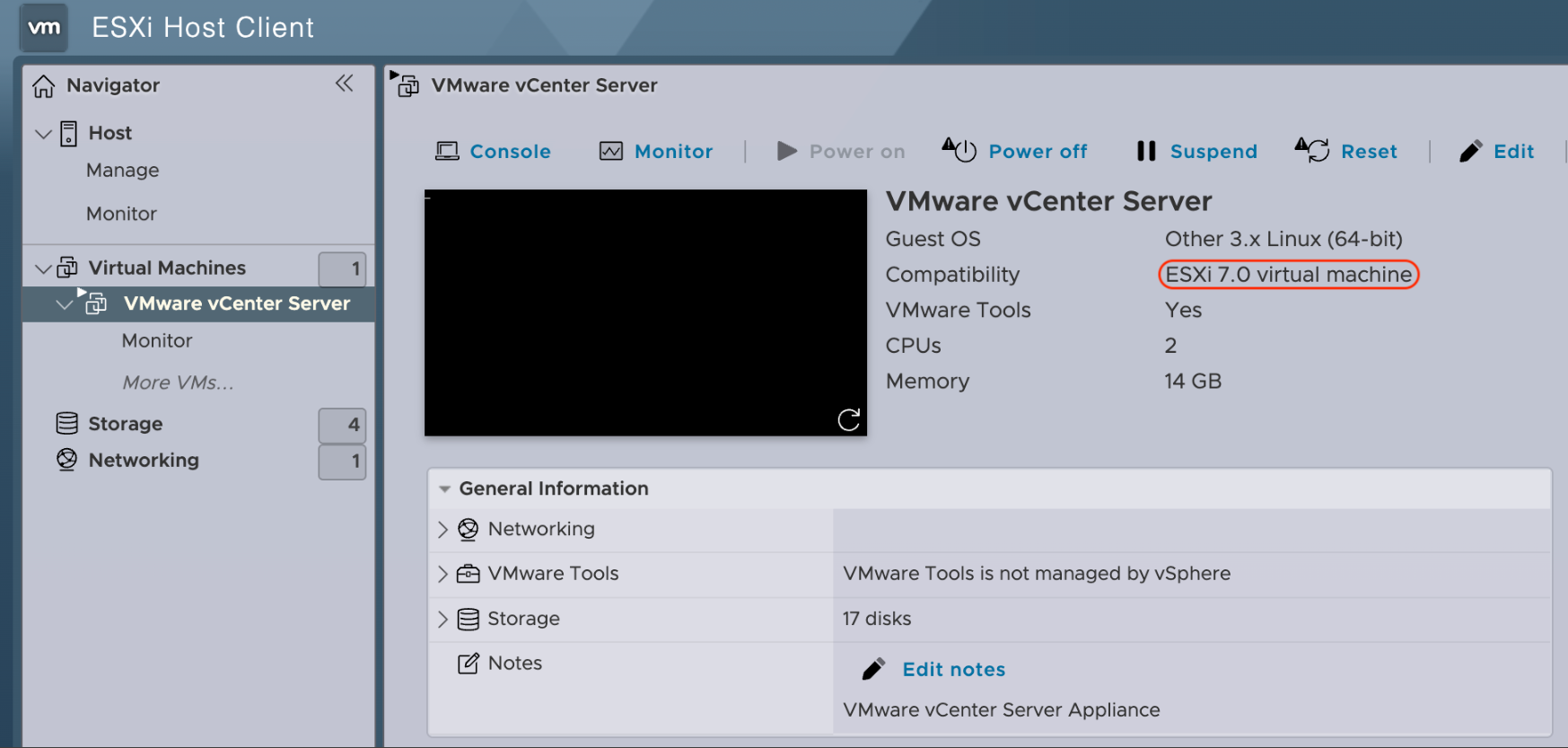Expand the VMware Tools row details
Image resolution: width=1568 pixels, height=748 pixels.
pyautogui.click(x=442, y=574)
